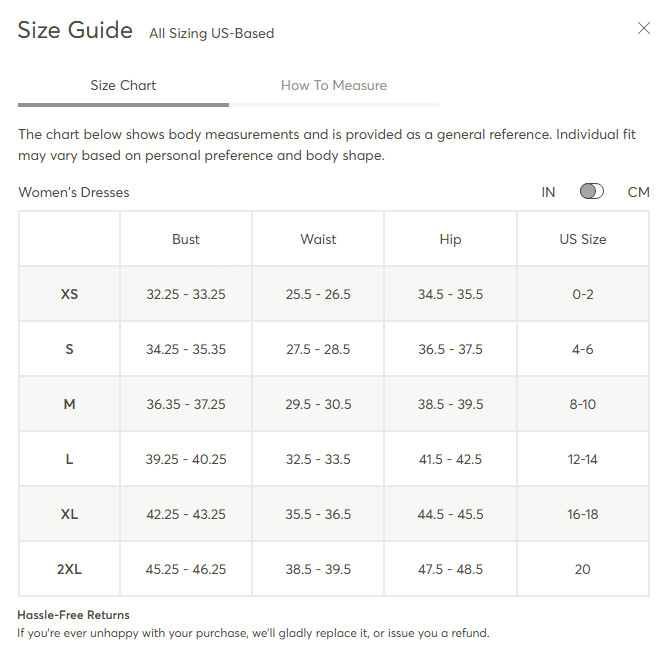
Task: Select the Size Chart tab
Action: pos(123,85)
